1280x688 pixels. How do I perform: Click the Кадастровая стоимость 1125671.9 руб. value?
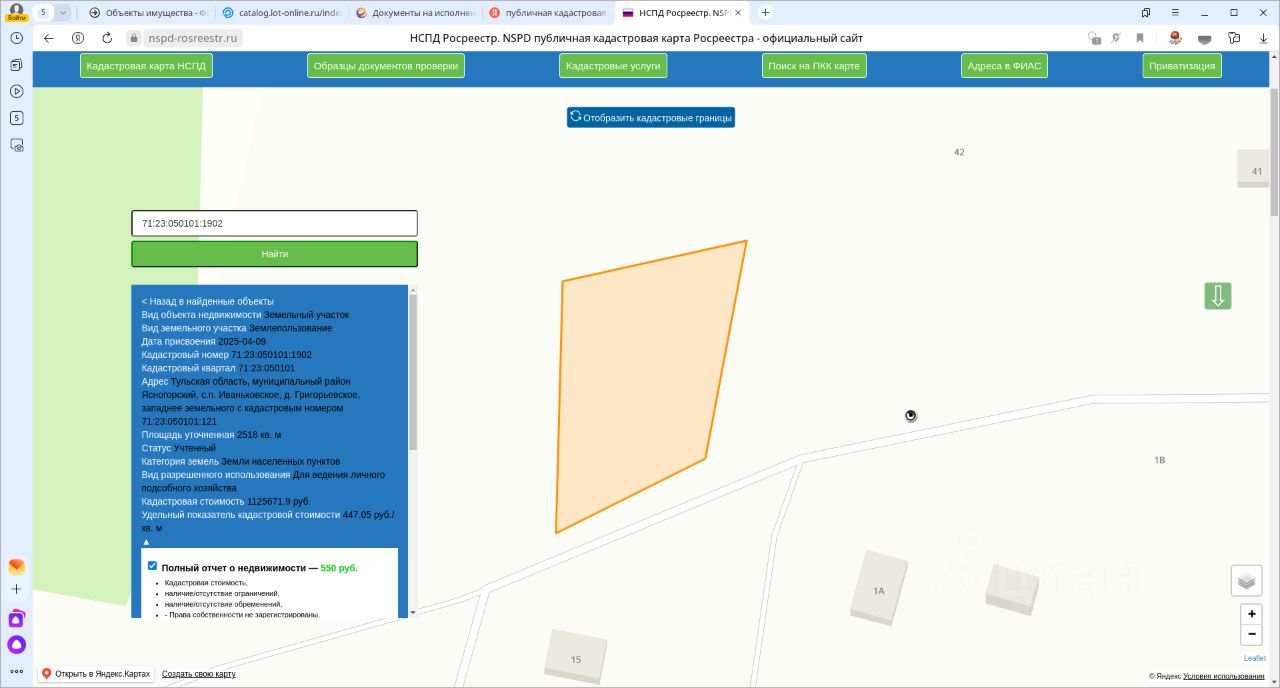(279, 501)
